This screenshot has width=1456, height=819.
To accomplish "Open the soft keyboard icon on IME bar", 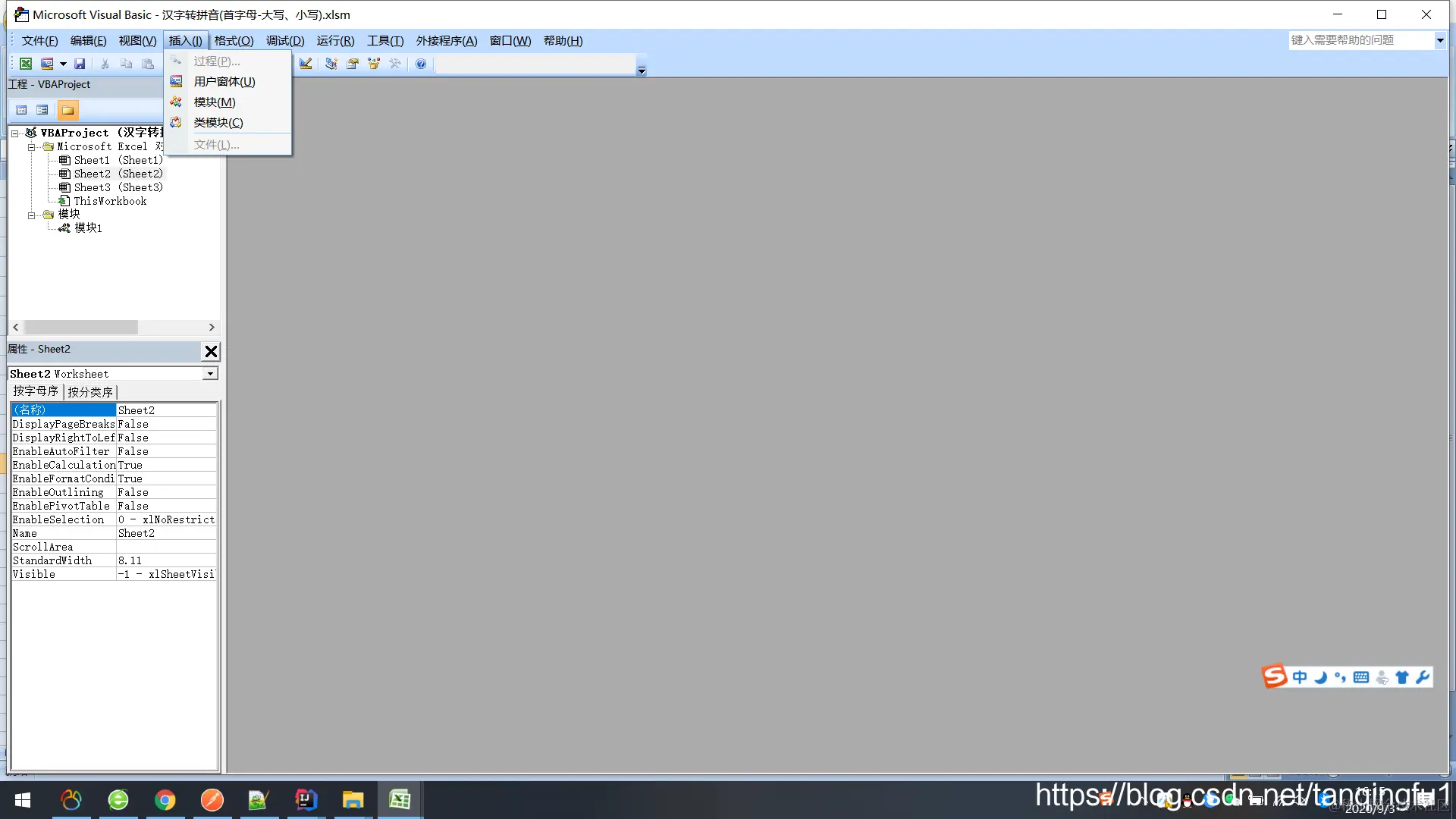I will [x=1361, y=677].
